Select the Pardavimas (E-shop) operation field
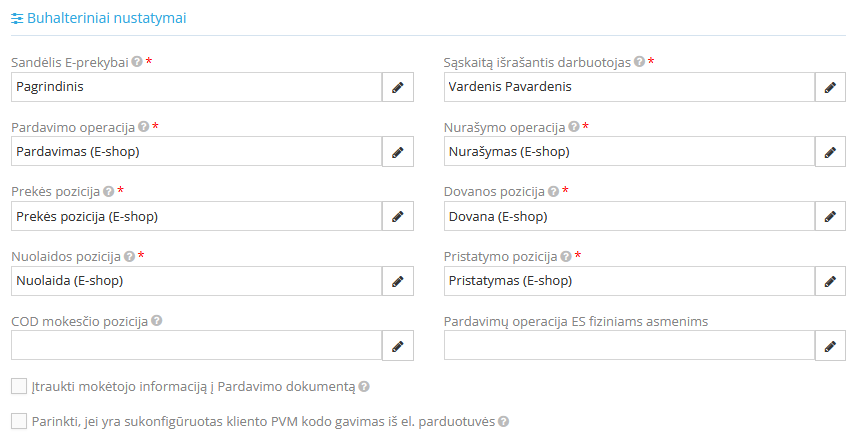The height and width of the screenshot is (436, 851). point(196,152)
